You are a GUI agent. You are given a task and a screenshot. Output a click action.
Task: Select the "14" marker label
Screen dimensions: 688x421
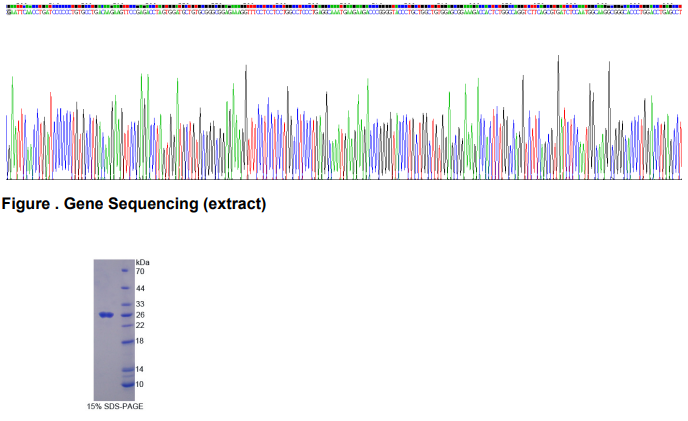(140, 369)
